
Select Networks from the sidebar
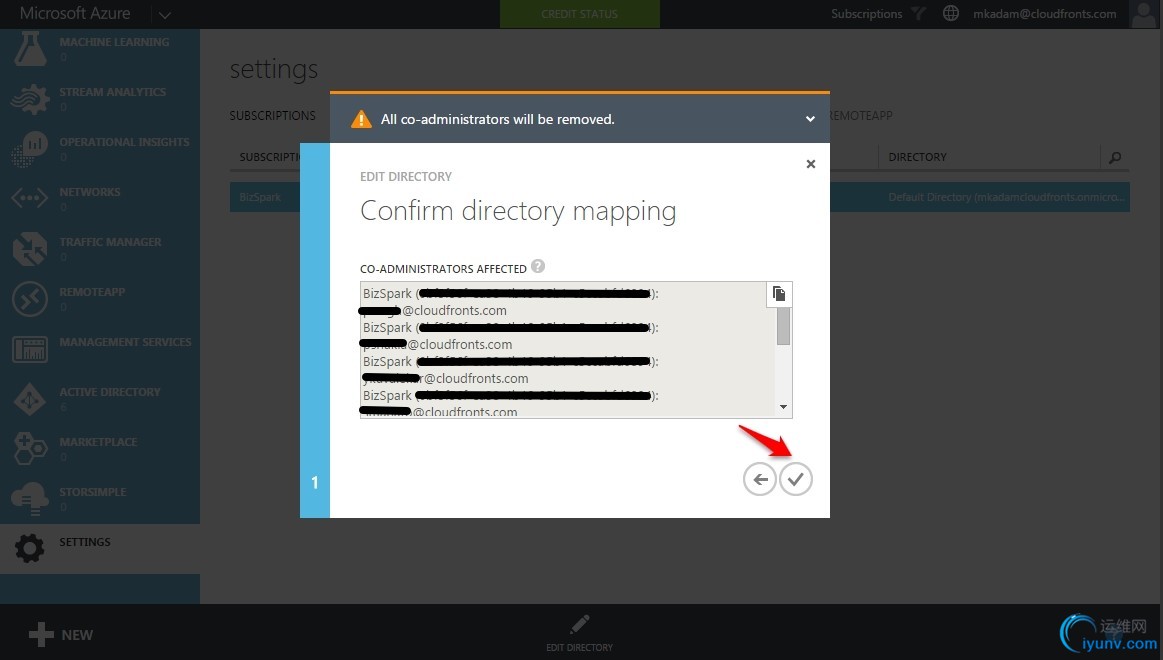pos(100,199)
